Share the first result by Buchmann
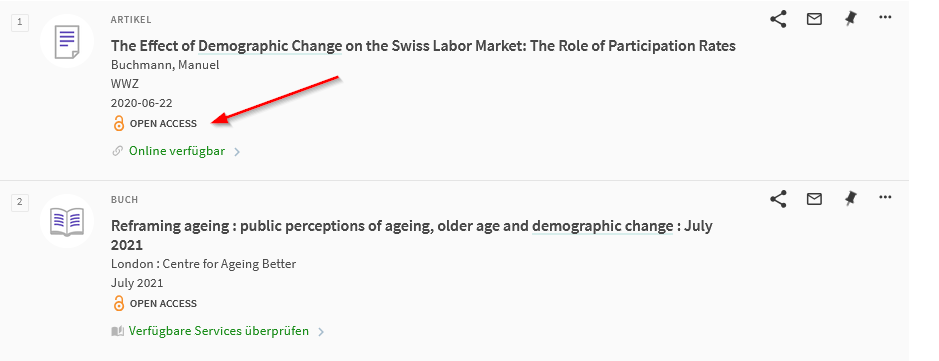Image resolution: width=939 pixels, height=361 pixels. pyautogui.click(x=778, y=19)
